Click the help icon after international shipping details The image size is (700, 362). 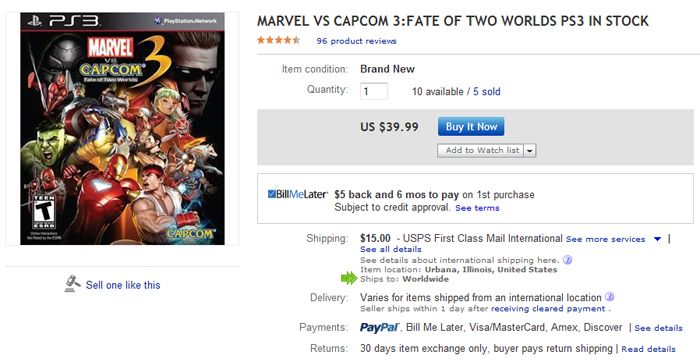[568, 260]
